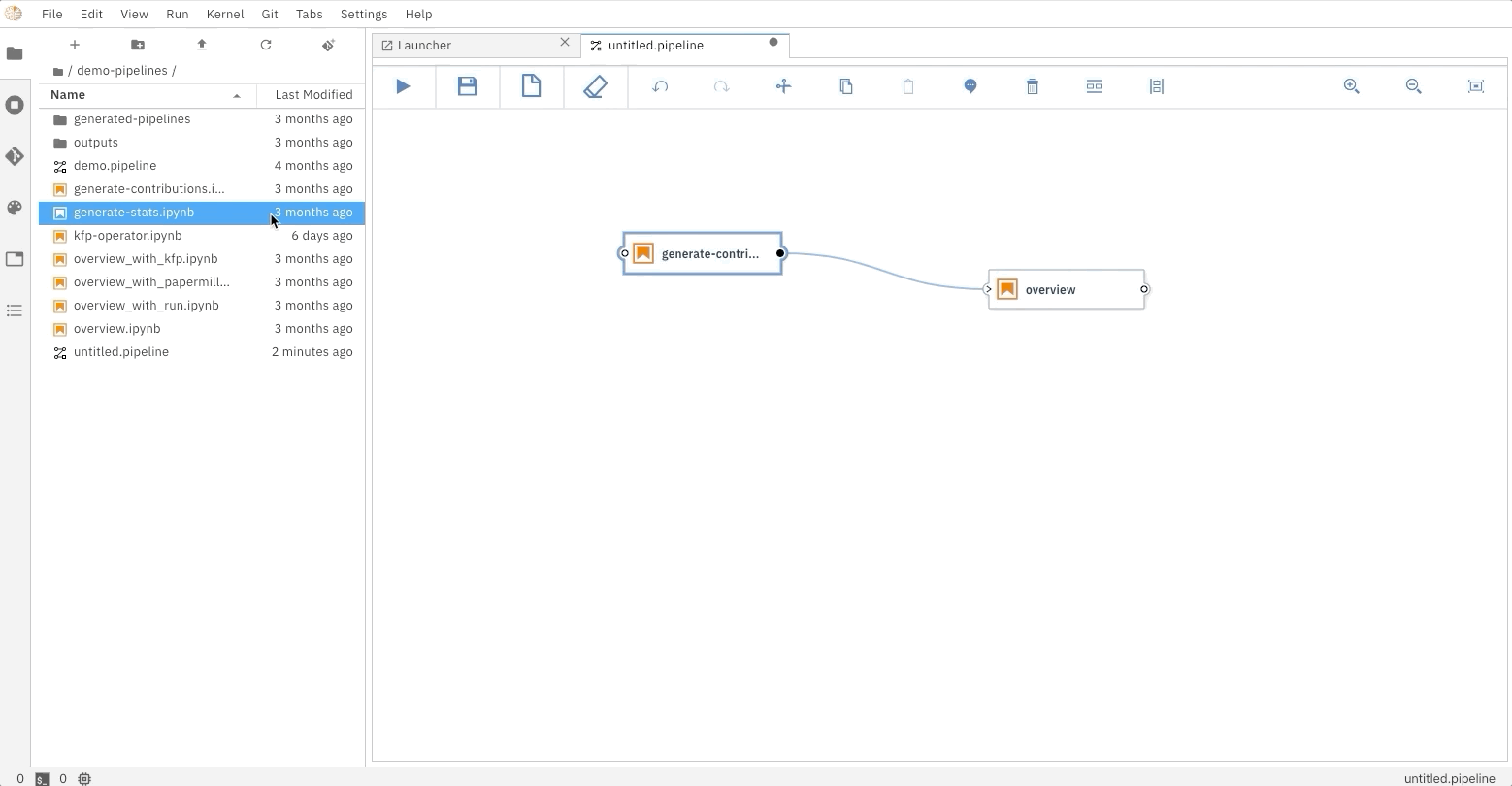Create a new folder in the file browser
The width and height of the screenshot is (1512, 786).
point(138,45)
